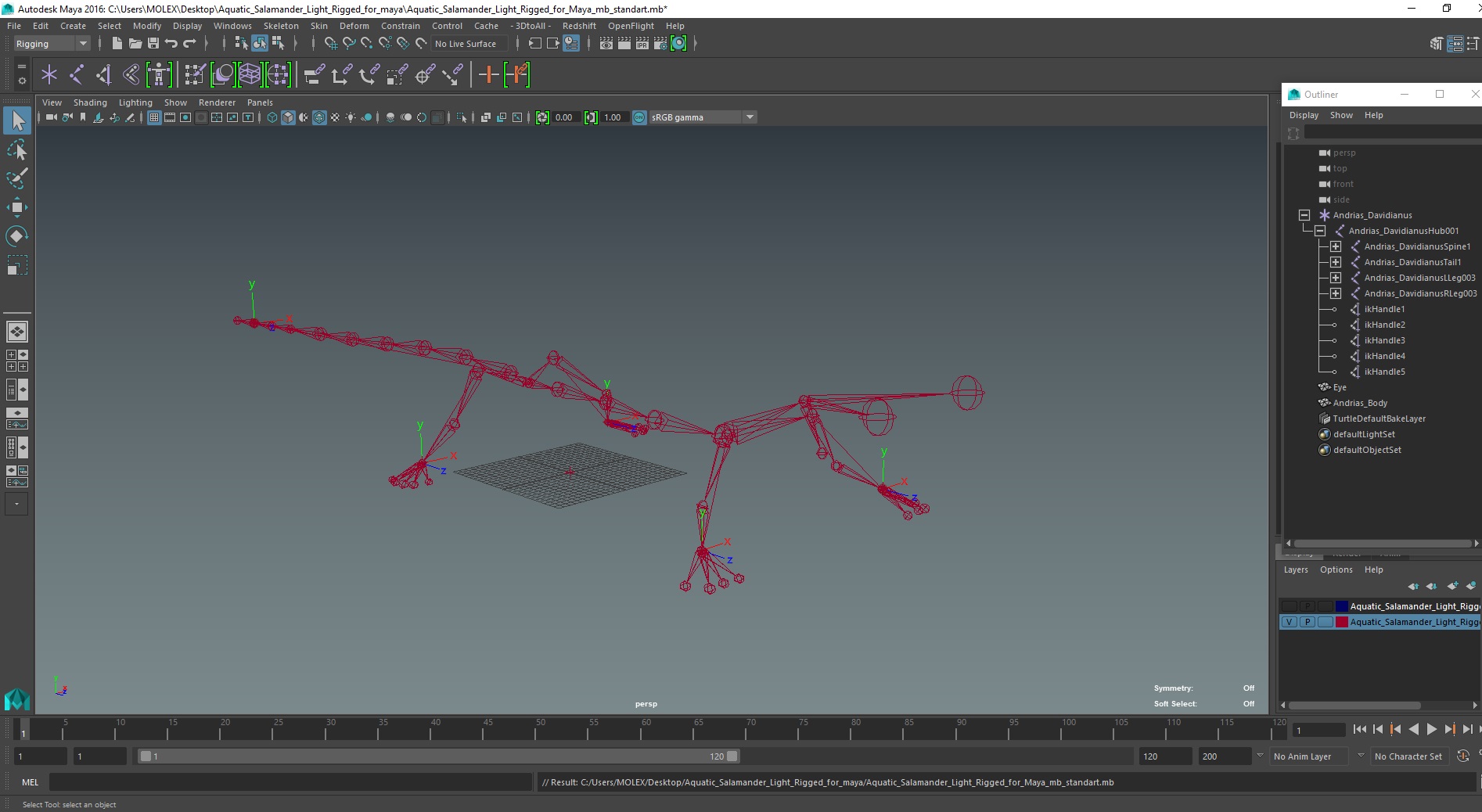The image size is (1482, 812).
Task: Toggle wireframe display in viewport toolbar
Action: (x=272, y=117)
